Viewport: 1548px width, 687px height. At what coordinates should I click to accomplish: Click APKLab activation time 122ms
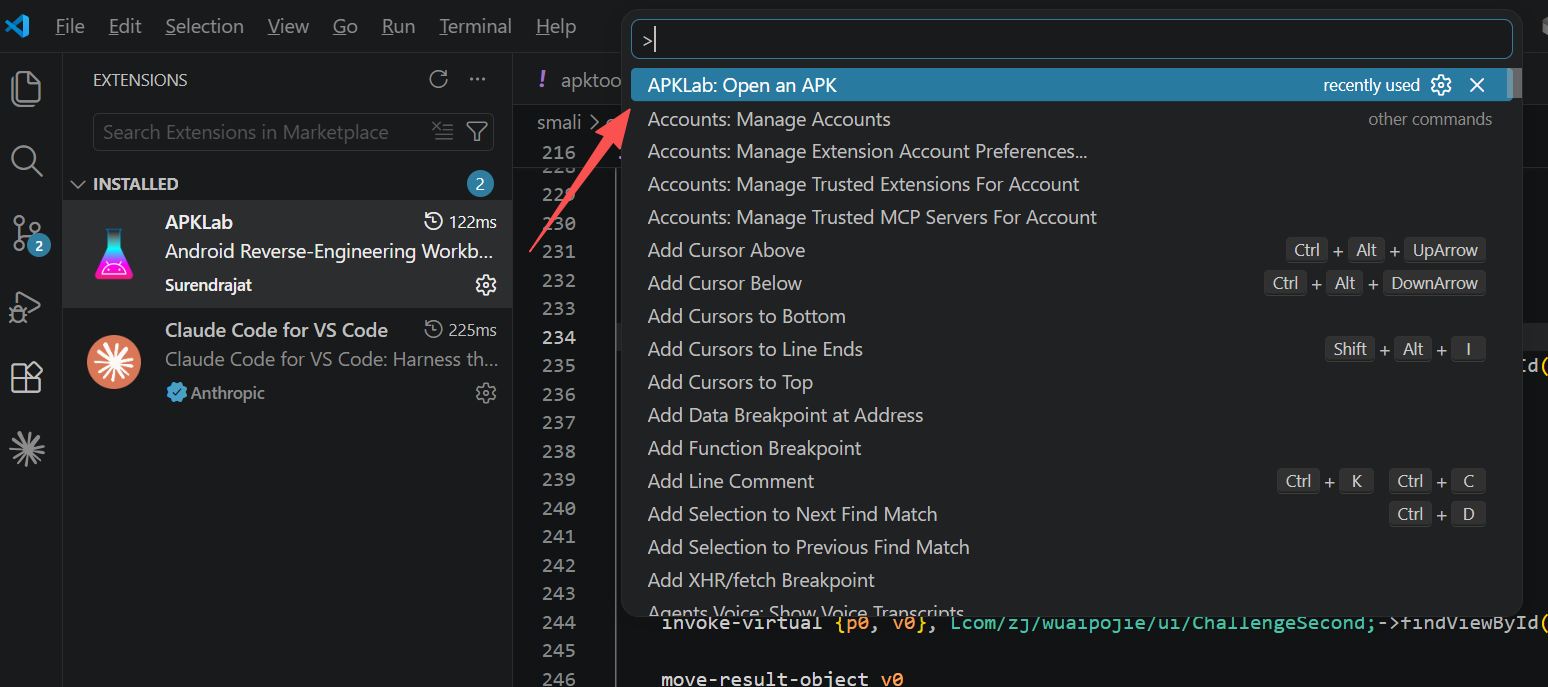tap(460, 222)
